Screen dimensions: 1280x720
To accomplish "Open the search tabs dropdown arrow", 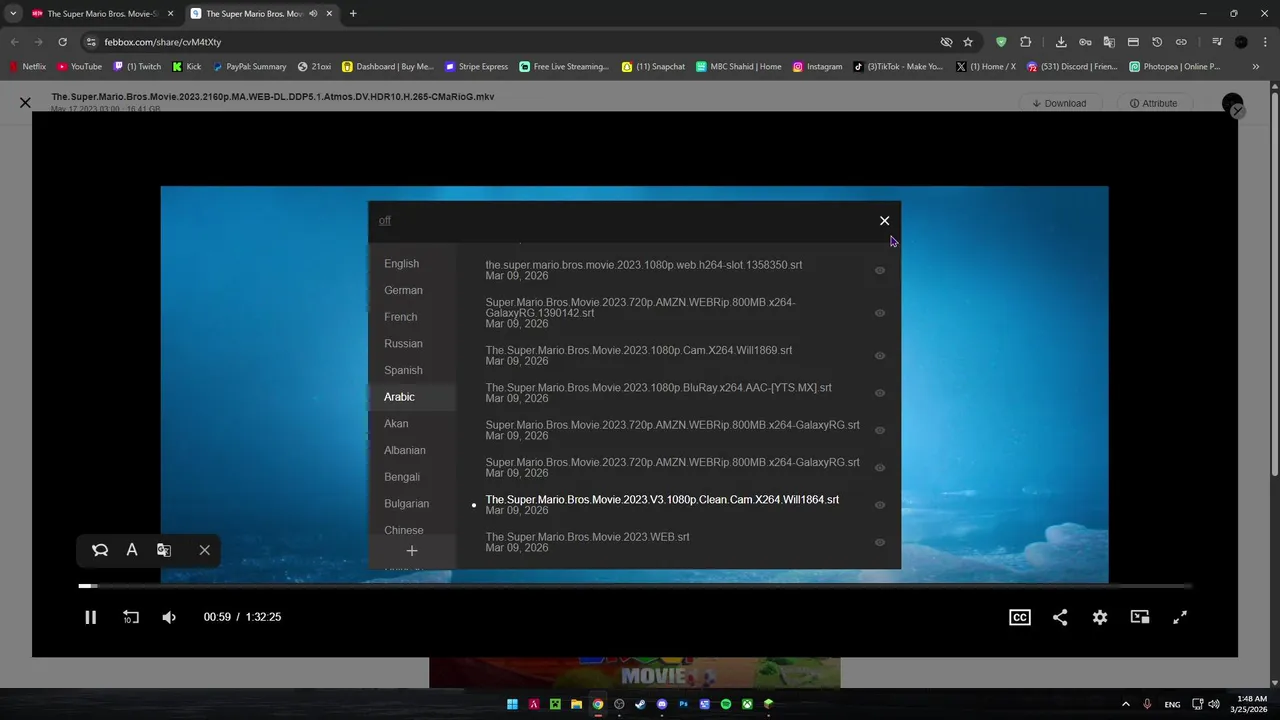I will point(13,14).
